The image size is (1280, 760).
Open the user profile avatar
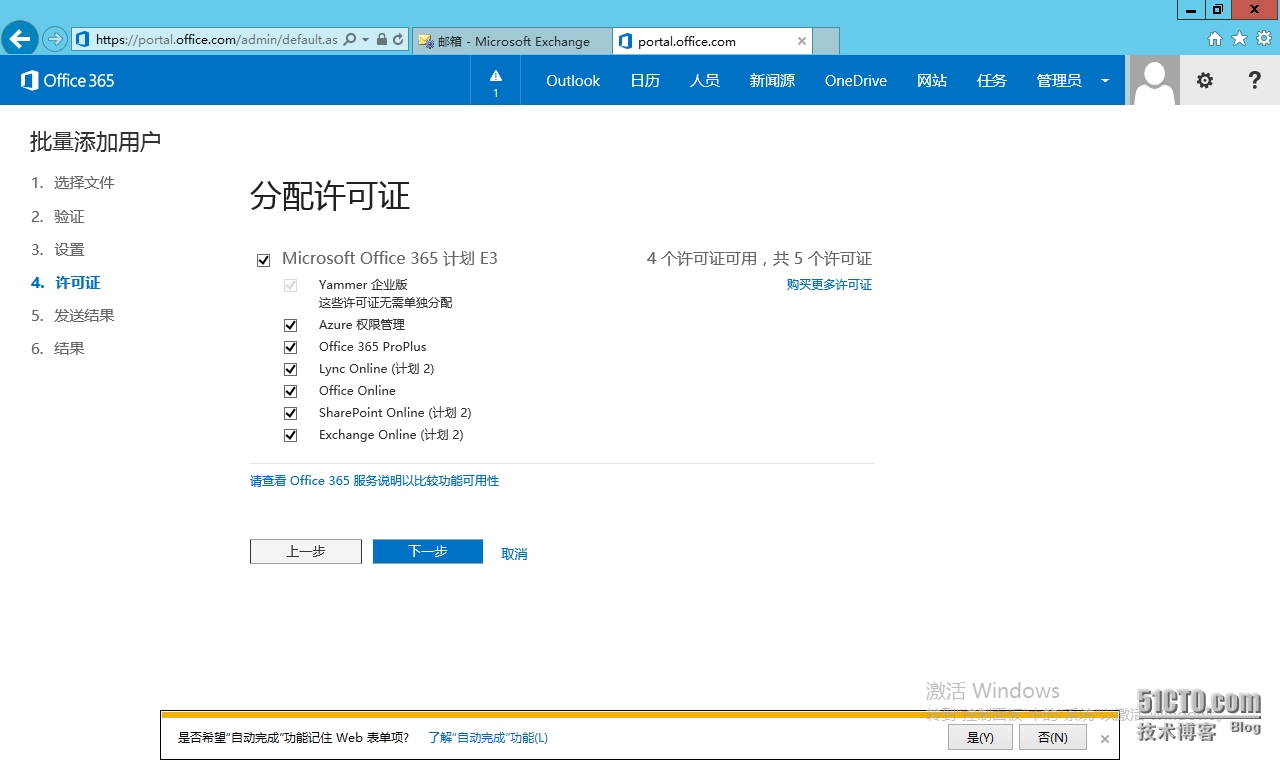point(1153,80)
